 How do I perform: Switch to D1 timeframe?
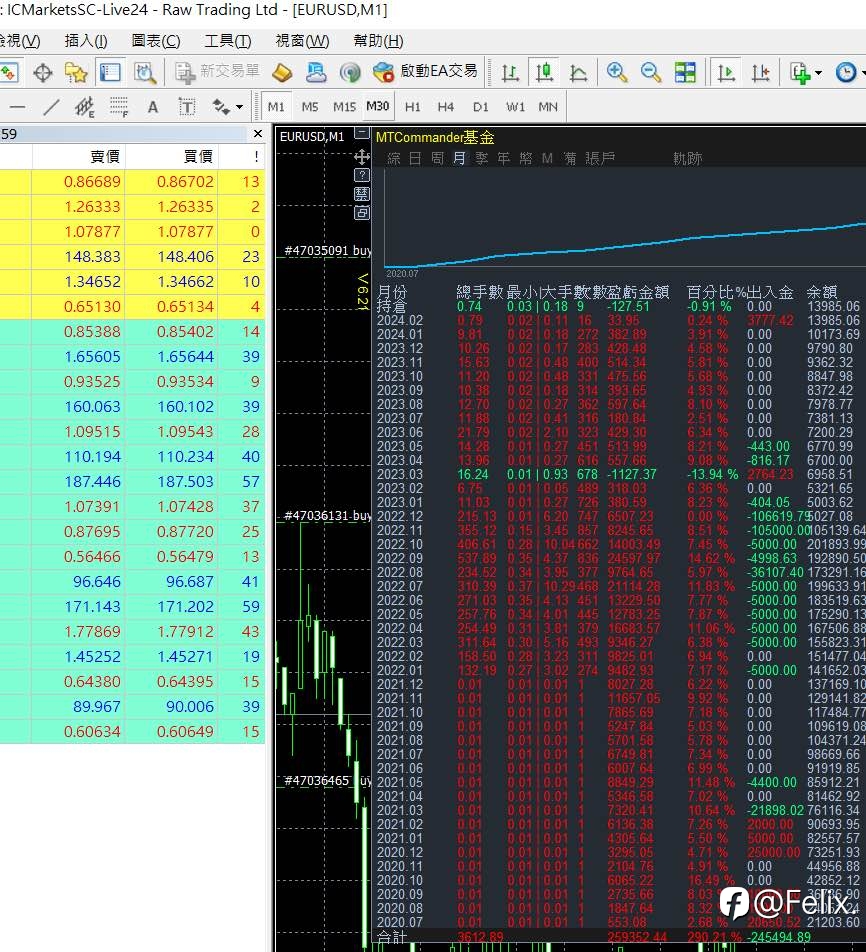pyautogui.click(x=480, y=107)
